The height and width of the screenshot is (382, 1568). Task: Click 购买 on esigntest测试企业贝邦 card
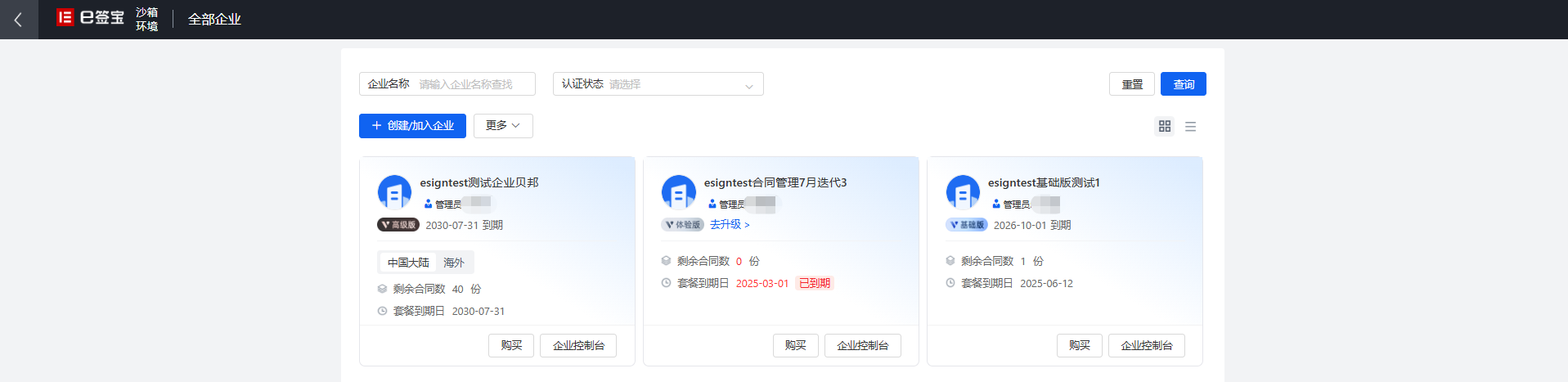point(512,345)
